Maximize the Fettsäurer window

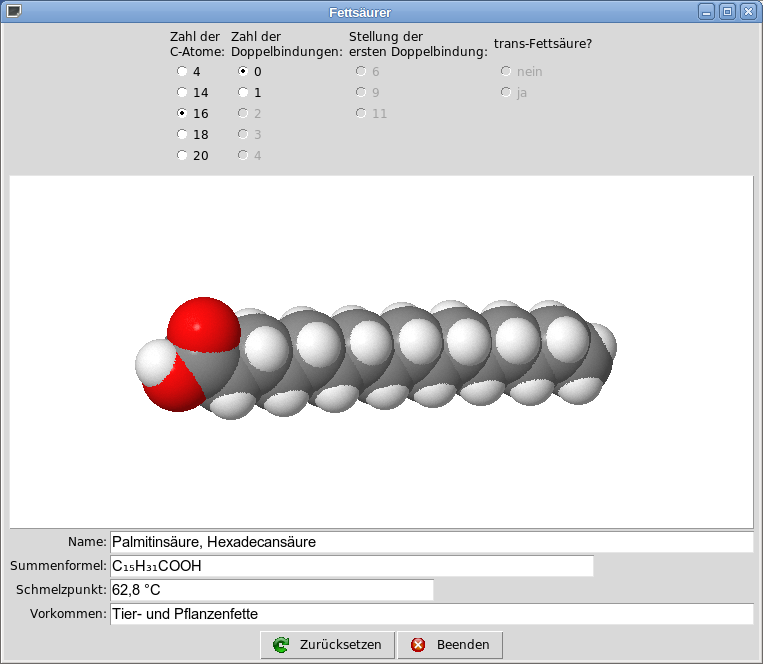click(x=727, y=12)
